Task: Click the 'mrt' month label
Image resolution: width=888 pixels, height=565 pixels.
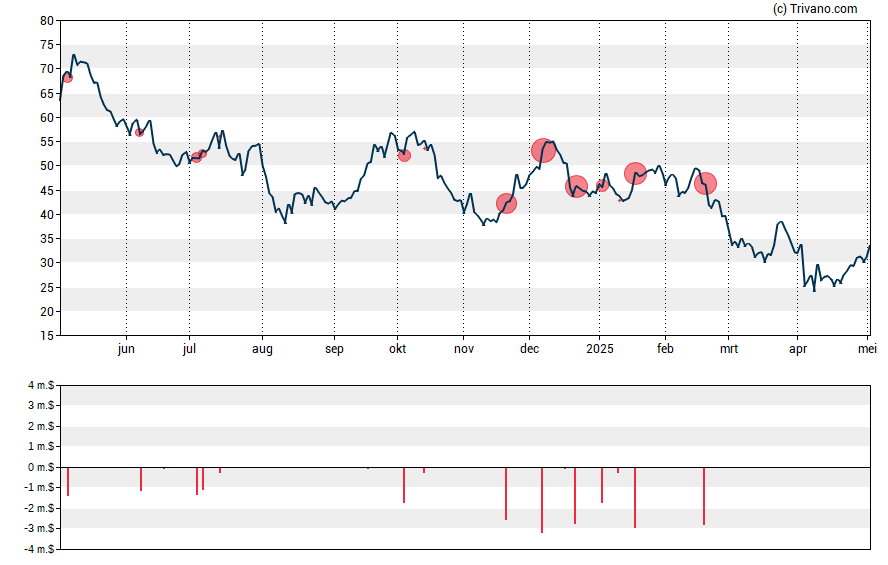Action: click(x=729, y=349)
